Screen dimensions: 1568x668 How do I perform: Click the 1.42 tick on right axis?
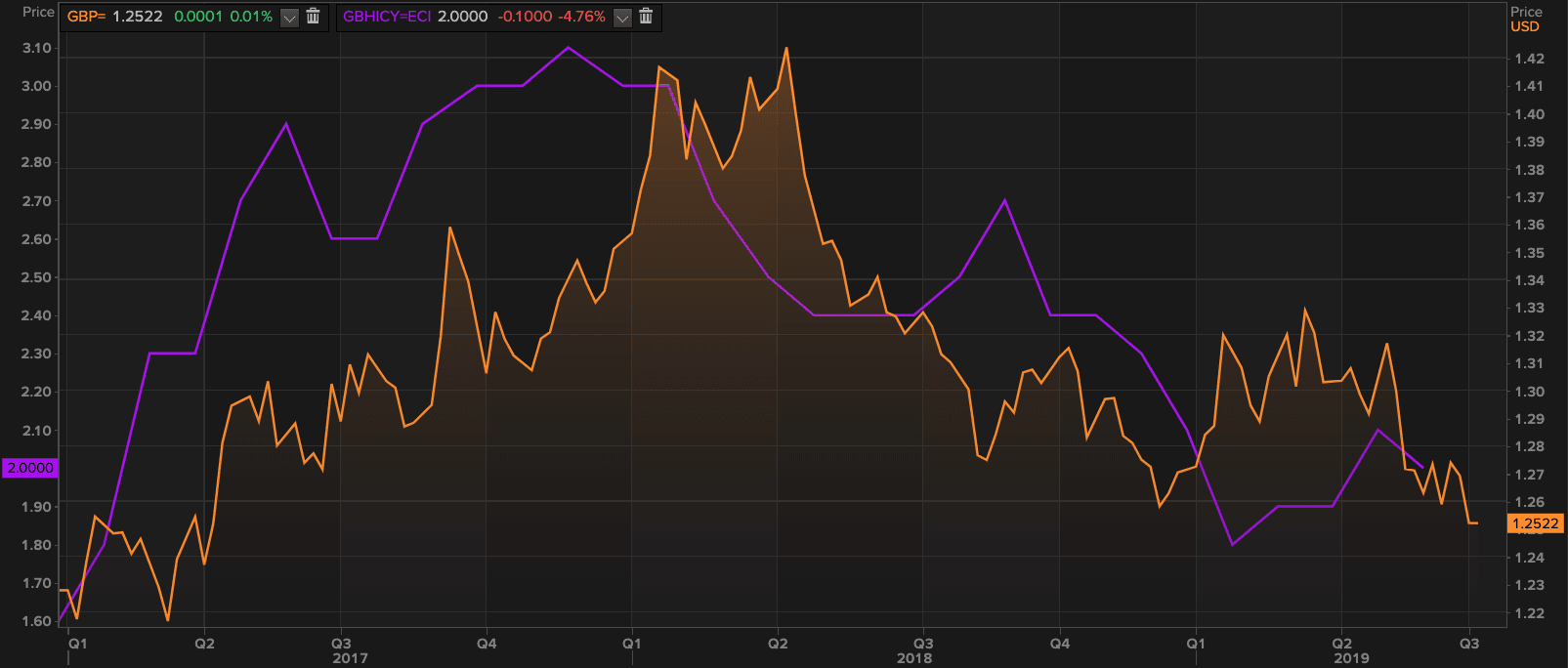click(x=1529, y=59)
